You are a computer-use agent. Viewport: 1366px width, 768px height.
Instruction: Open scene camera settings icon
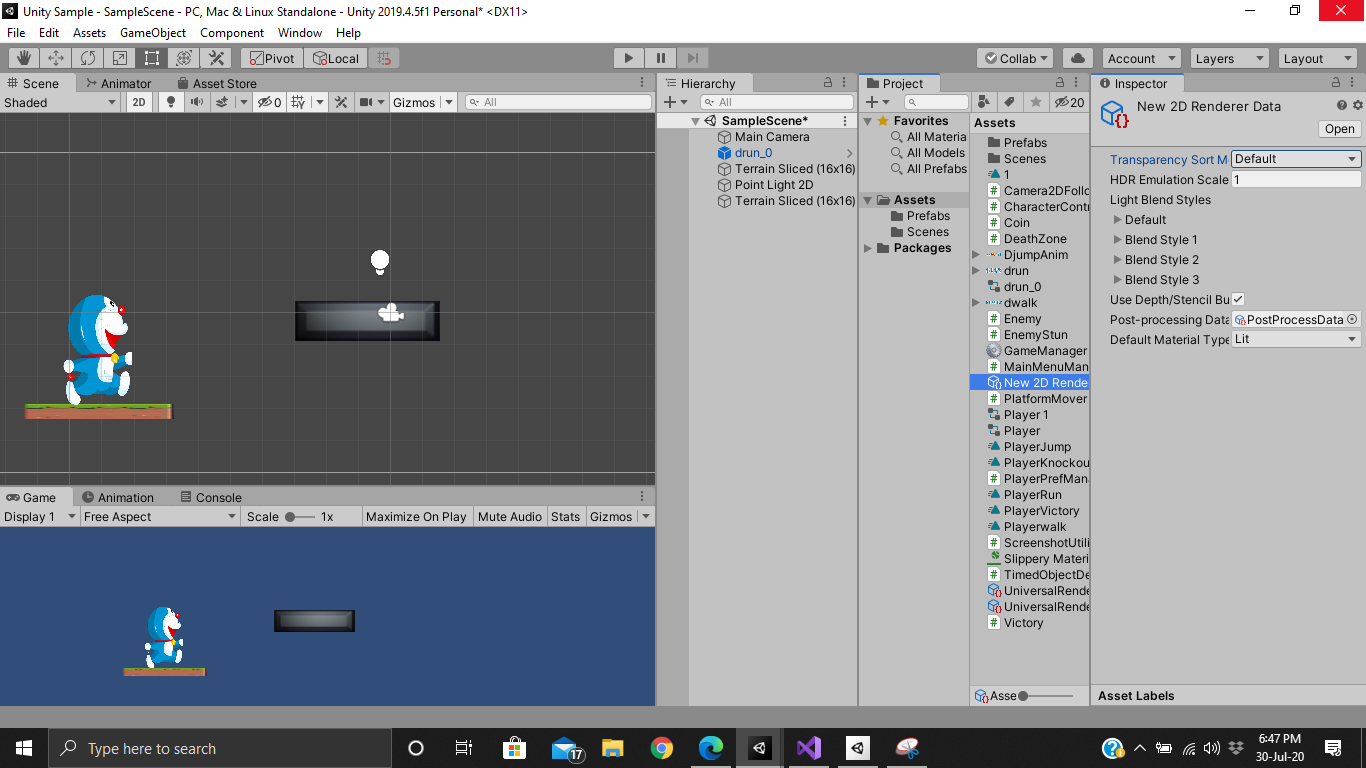367,102
